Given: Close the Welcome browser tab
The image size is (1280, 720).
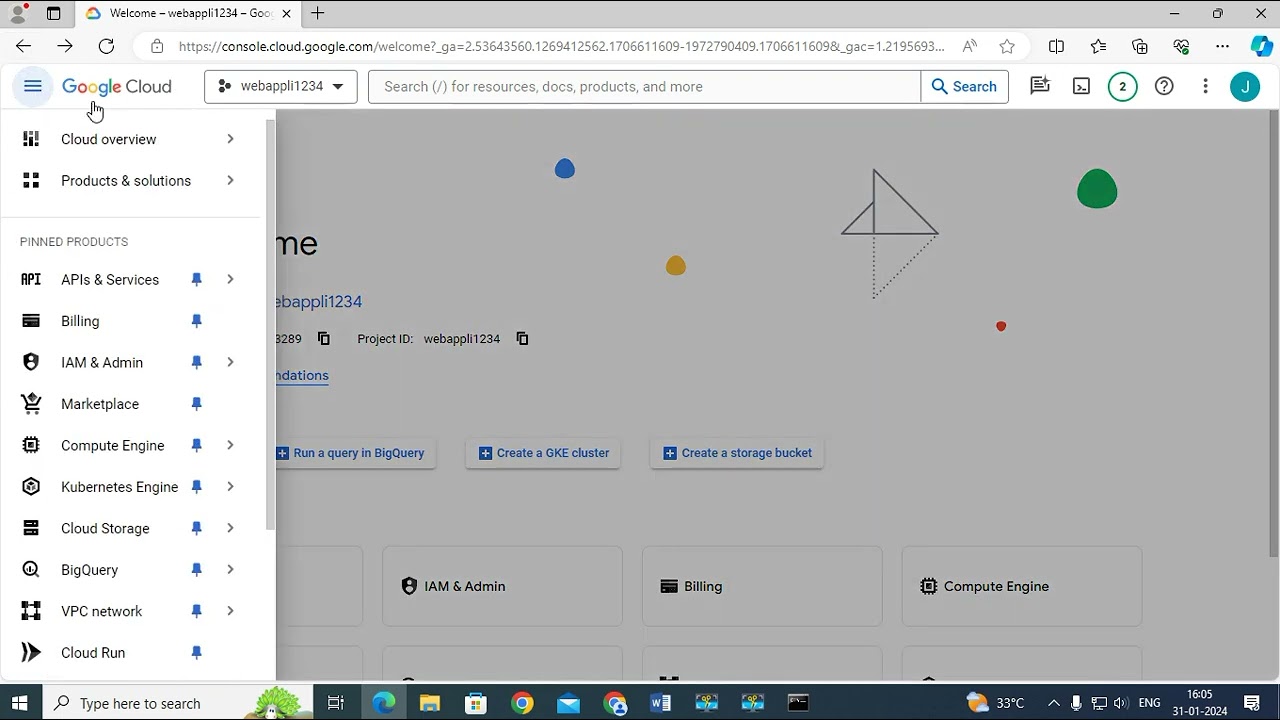Looking at the screenshot, I should [x=287, y=14].
